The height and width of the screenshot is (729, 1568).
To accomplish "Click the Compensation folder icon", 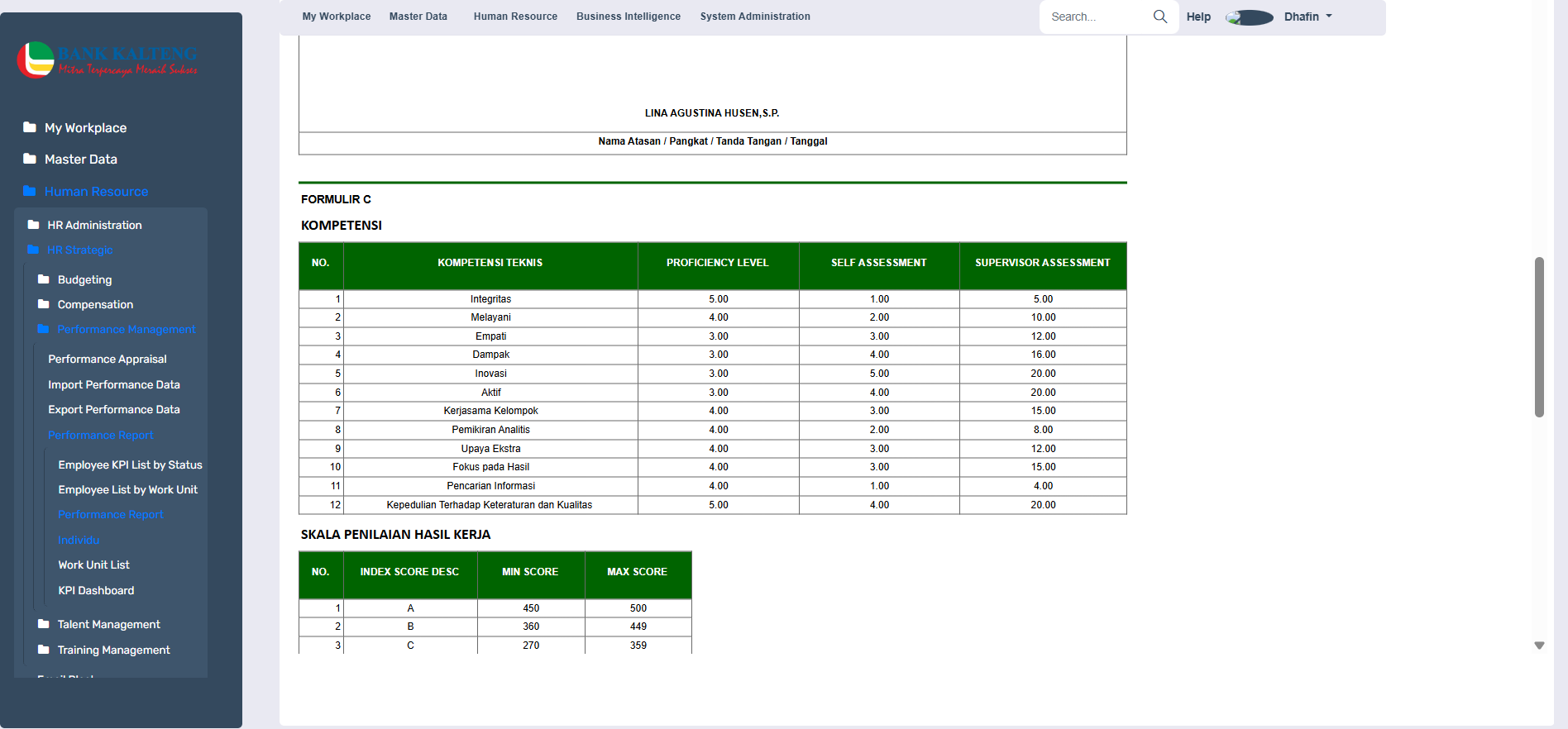I will coord(44,304).
